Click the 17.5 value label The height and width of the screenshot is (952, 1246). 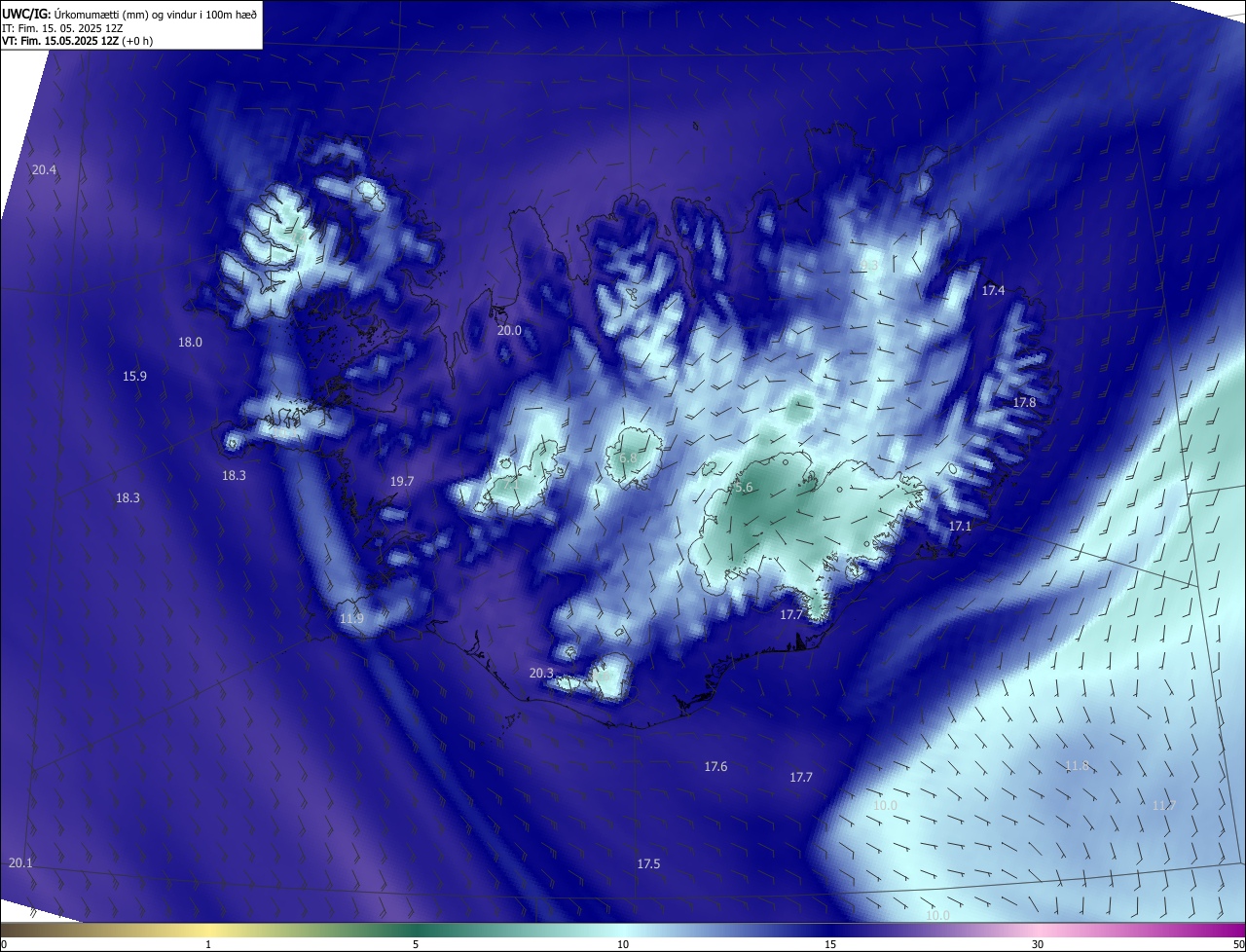point(648,864)
